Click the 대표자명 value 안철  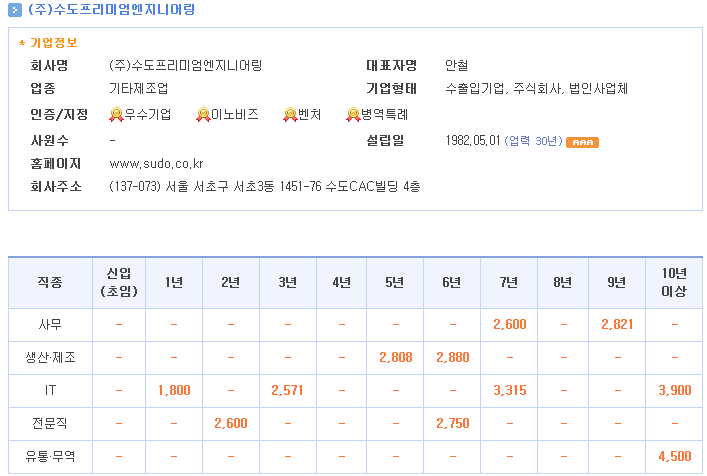[x=456, y=66]
